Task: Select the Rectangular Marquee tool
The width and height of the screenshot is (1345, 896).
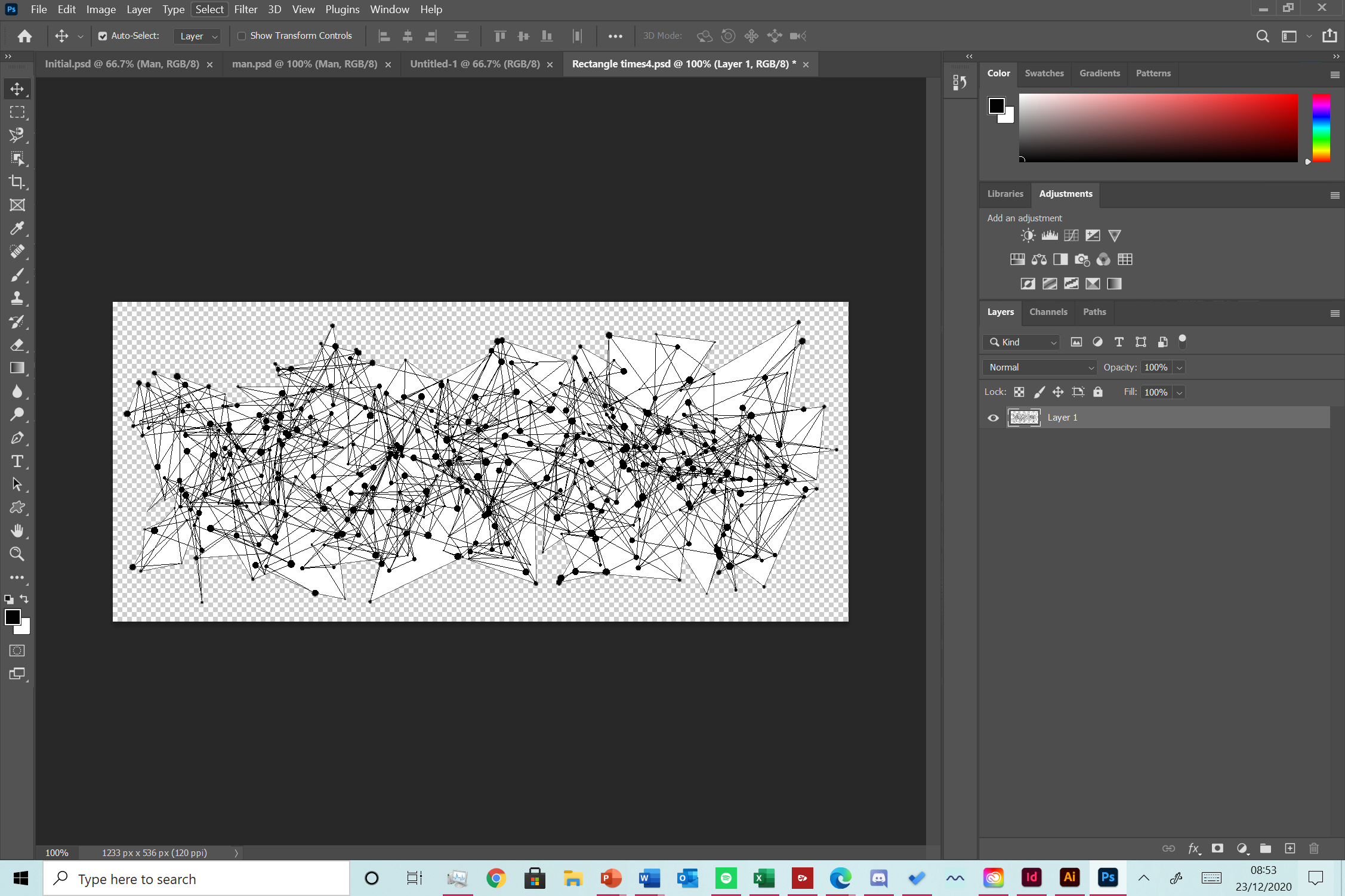Action: [x=17, y=112]
